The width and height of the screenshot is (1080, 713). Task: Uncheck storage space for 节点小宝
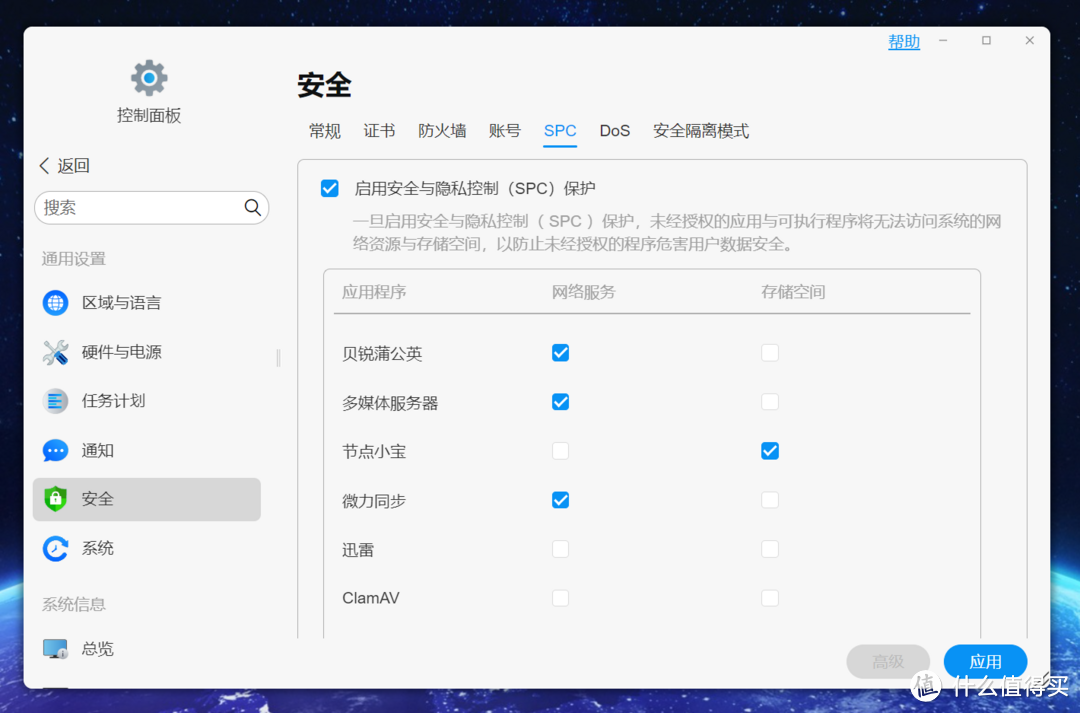pos(769,451)
